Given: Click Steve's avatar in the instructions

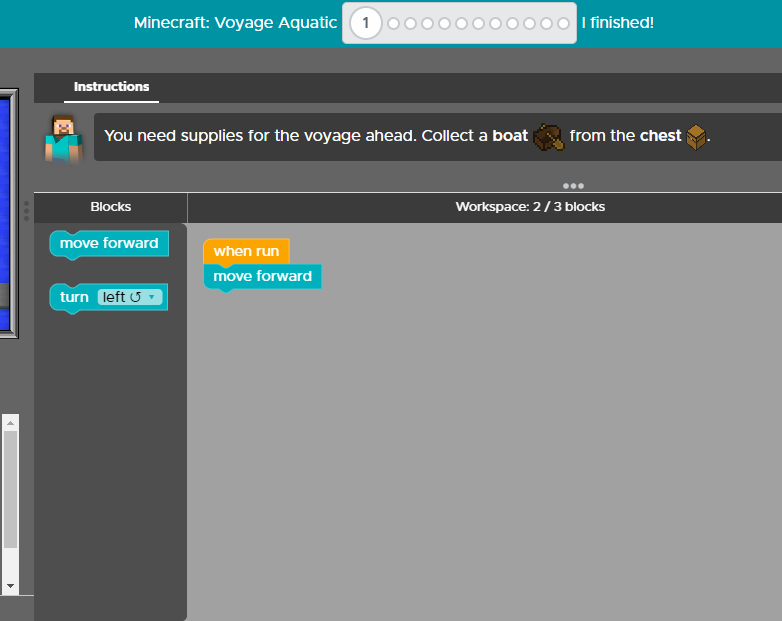Looking at the screenshot, I should pyautogui.click(x=63, y=137).
